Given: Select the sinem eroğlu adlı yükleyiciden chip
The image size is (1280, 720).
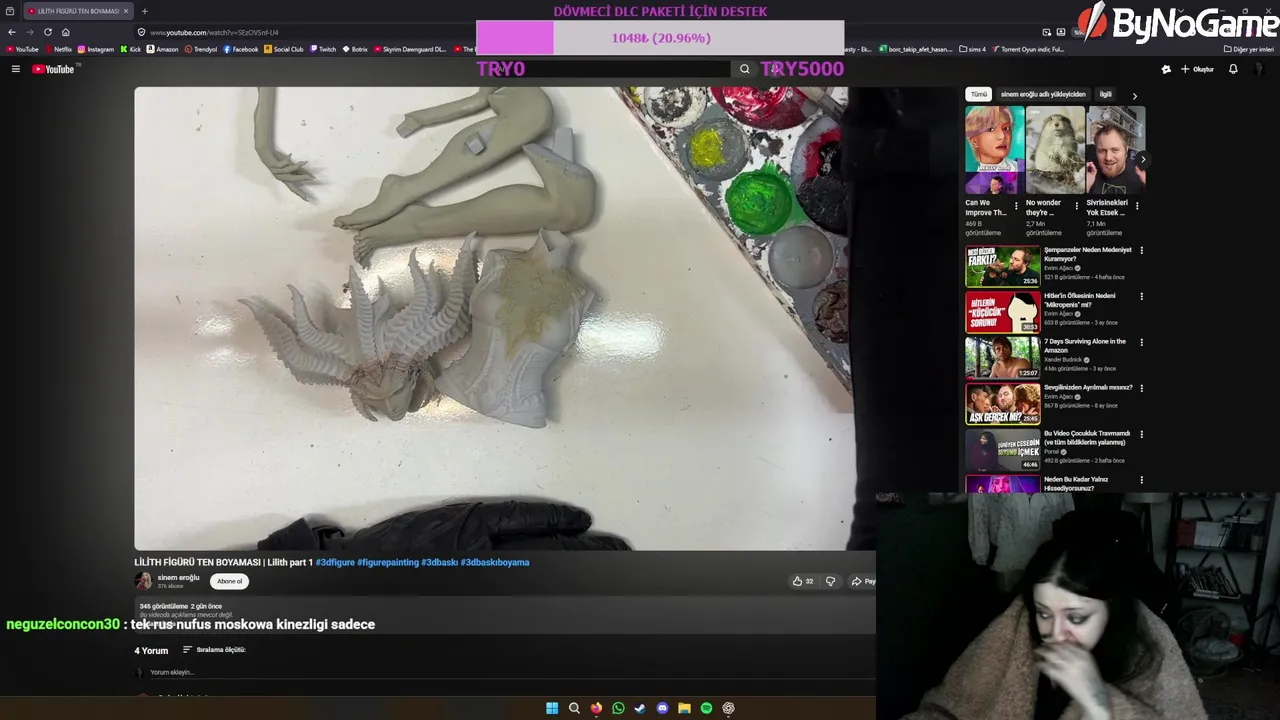Looking at the screenshot, I should tap(1043, 94).
